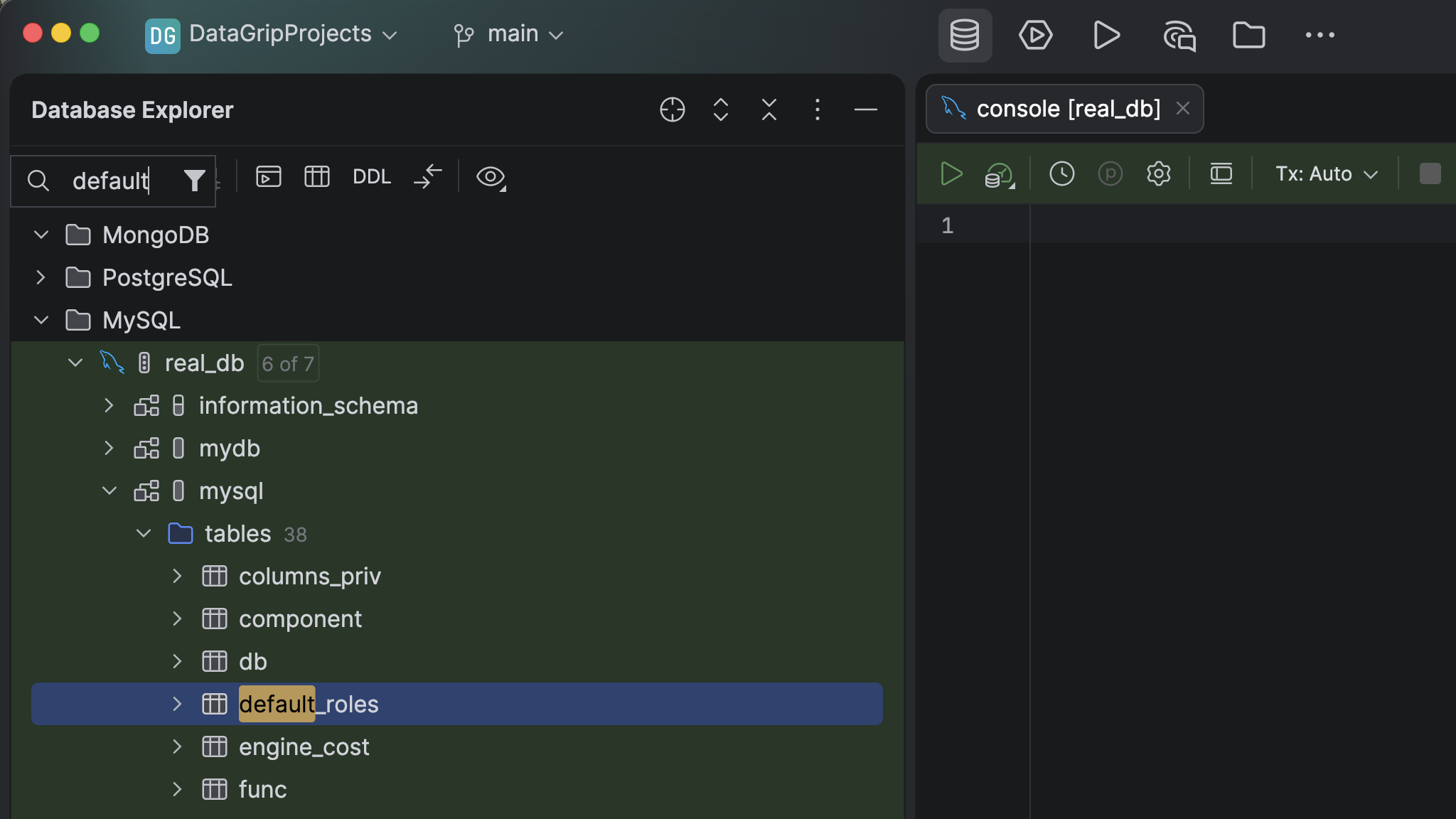1456x819 pixels.
Task: Click the 6 of 7 schemas badge
Action: [x=288, y=363]
